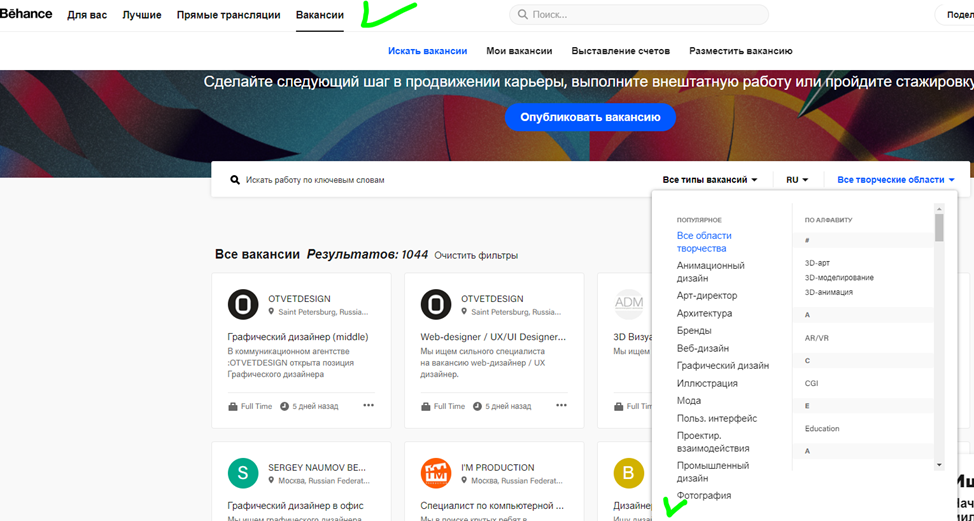
Task: Open Все типы вакансий dropdown
Action: tap(710, 180)
